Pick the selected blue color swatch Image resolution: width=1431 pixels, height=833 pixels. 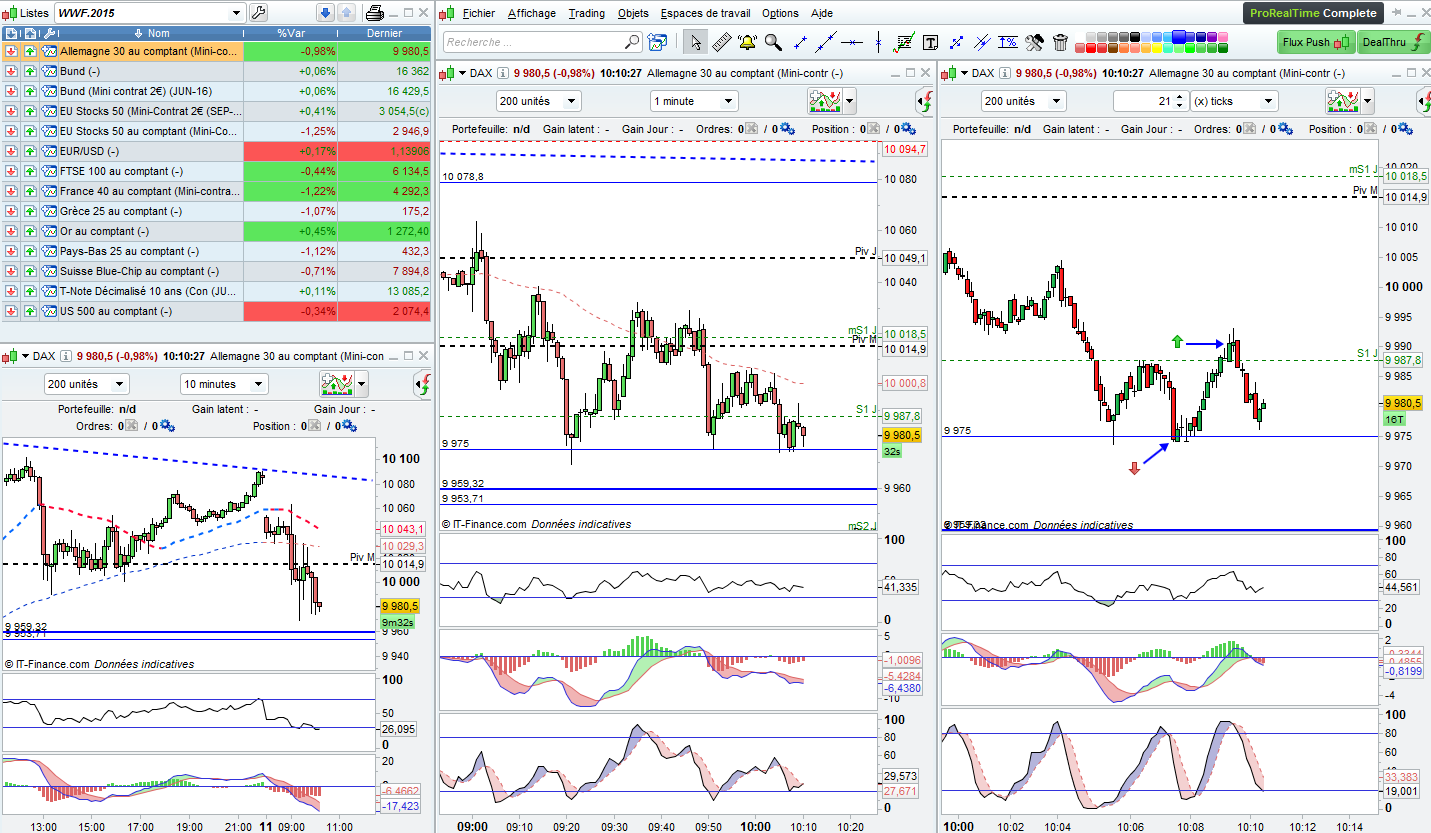tap(1178, 36)
